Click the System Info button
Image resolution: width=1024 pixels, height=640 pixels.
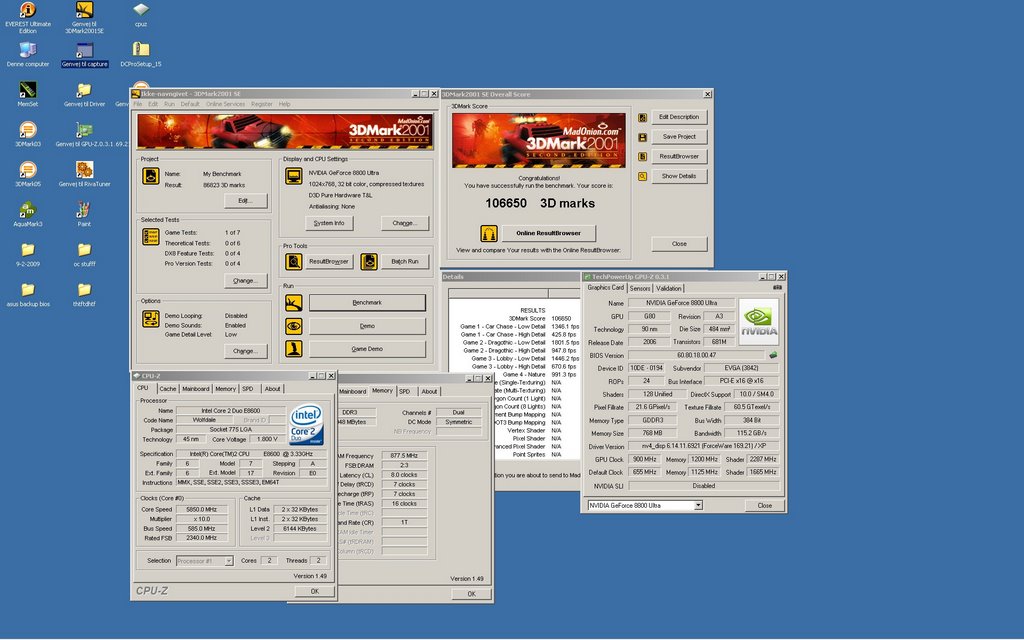point(329,223)
